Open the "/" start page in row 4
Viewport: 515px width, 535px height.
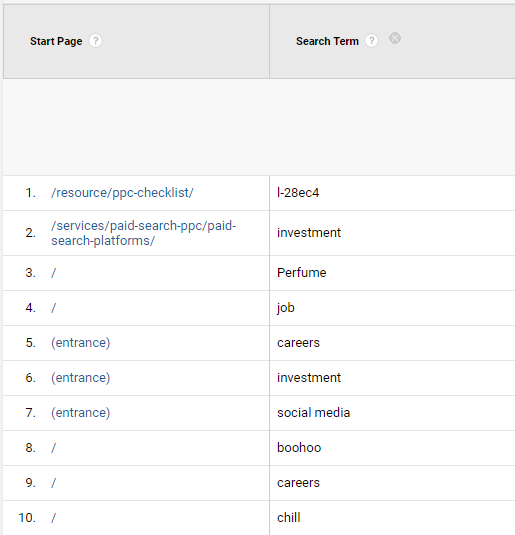click(54, 308)
